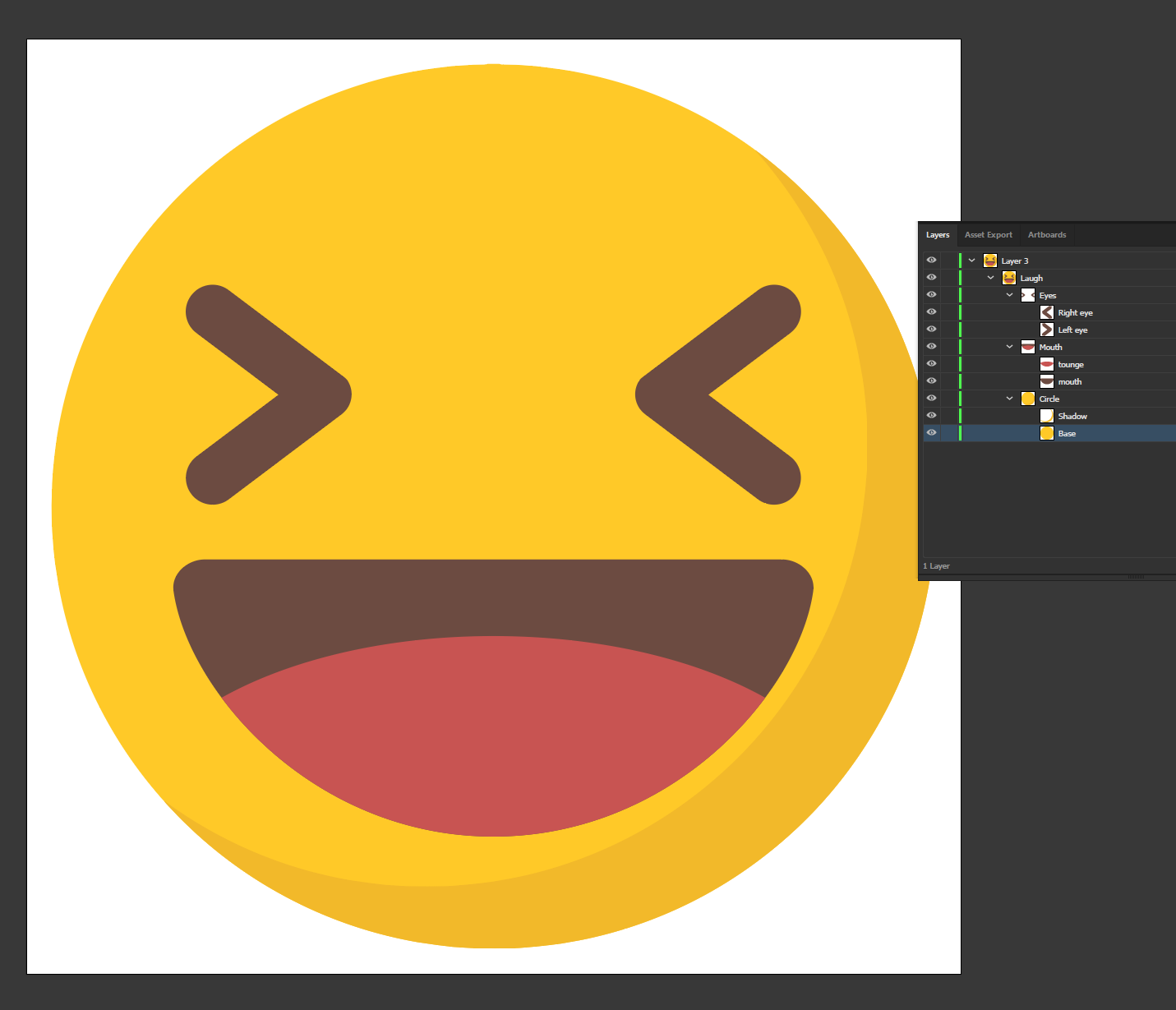Click the Layer 3 emoji thumbnail

pyautogui.click(x=990, y=261)
